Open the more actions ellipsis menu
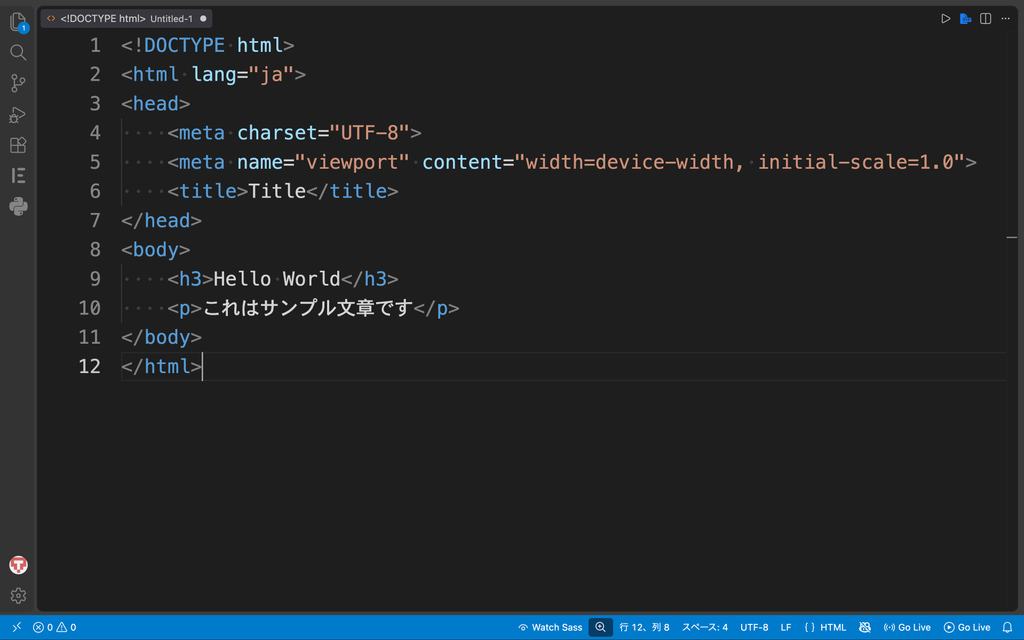Screen dimensions: 1024x640 click(x=1006, y=19)
